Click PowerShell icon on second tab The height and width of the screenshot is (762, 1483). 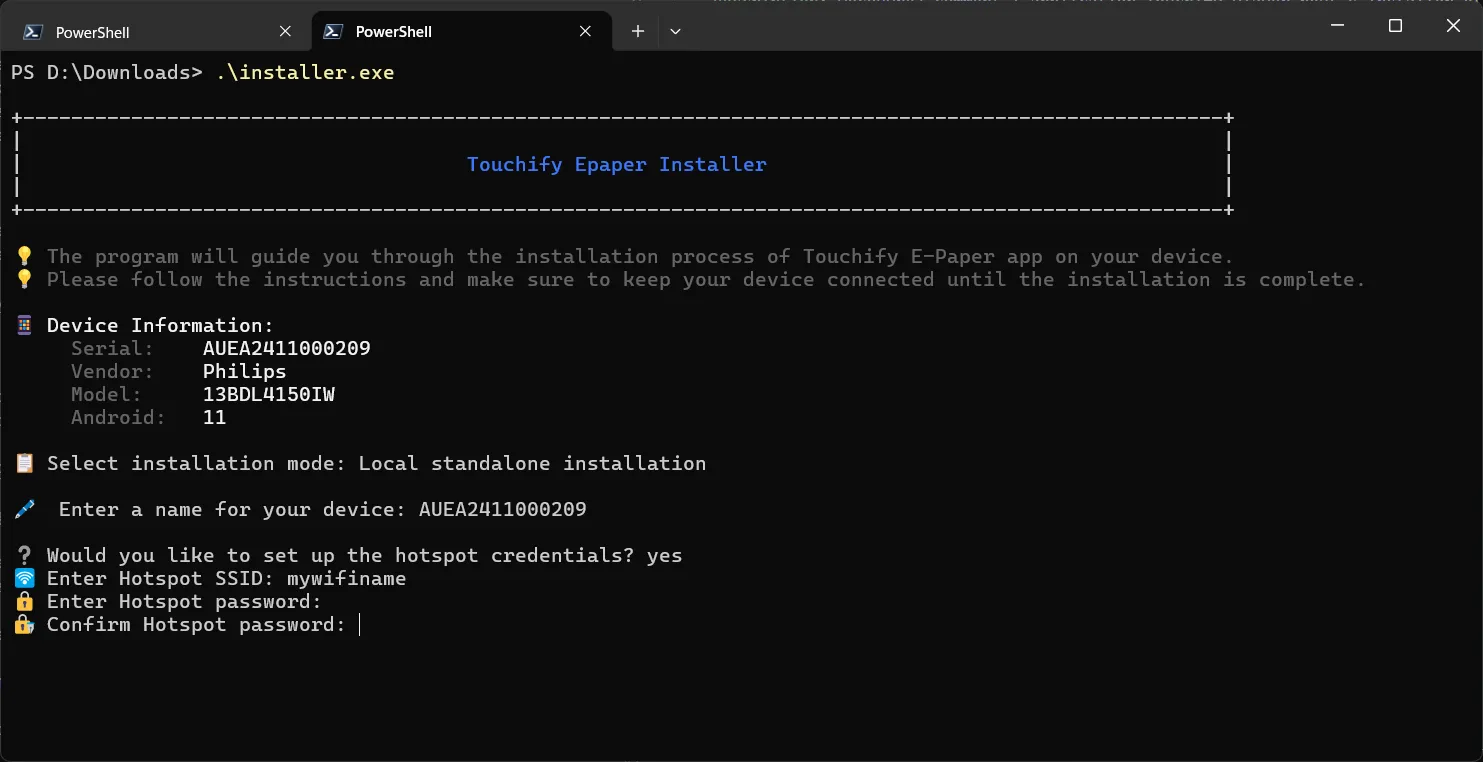point(334,32)
